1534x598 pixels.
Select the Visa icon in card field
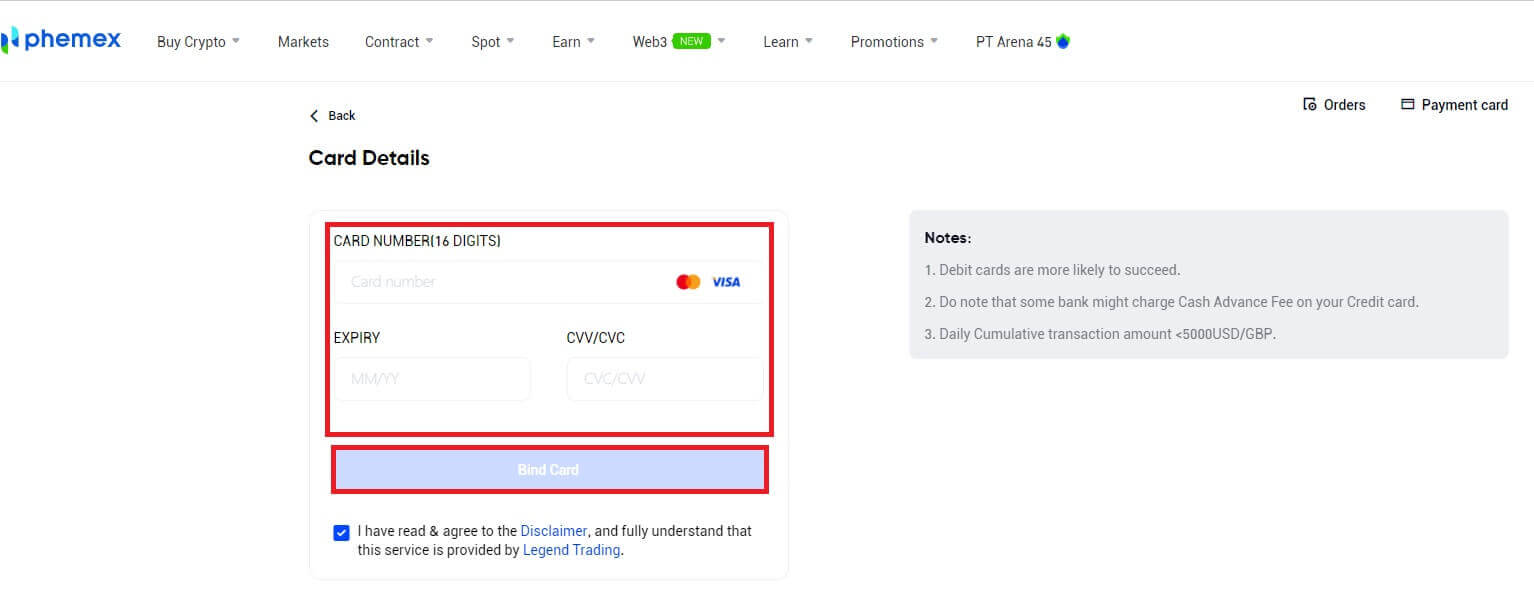tap(727, 281)
